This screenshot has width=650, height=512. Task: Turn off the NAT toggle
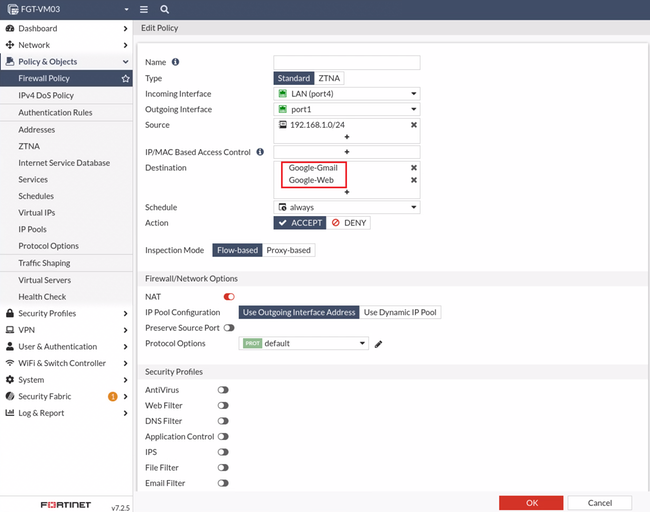pos(229,296)
